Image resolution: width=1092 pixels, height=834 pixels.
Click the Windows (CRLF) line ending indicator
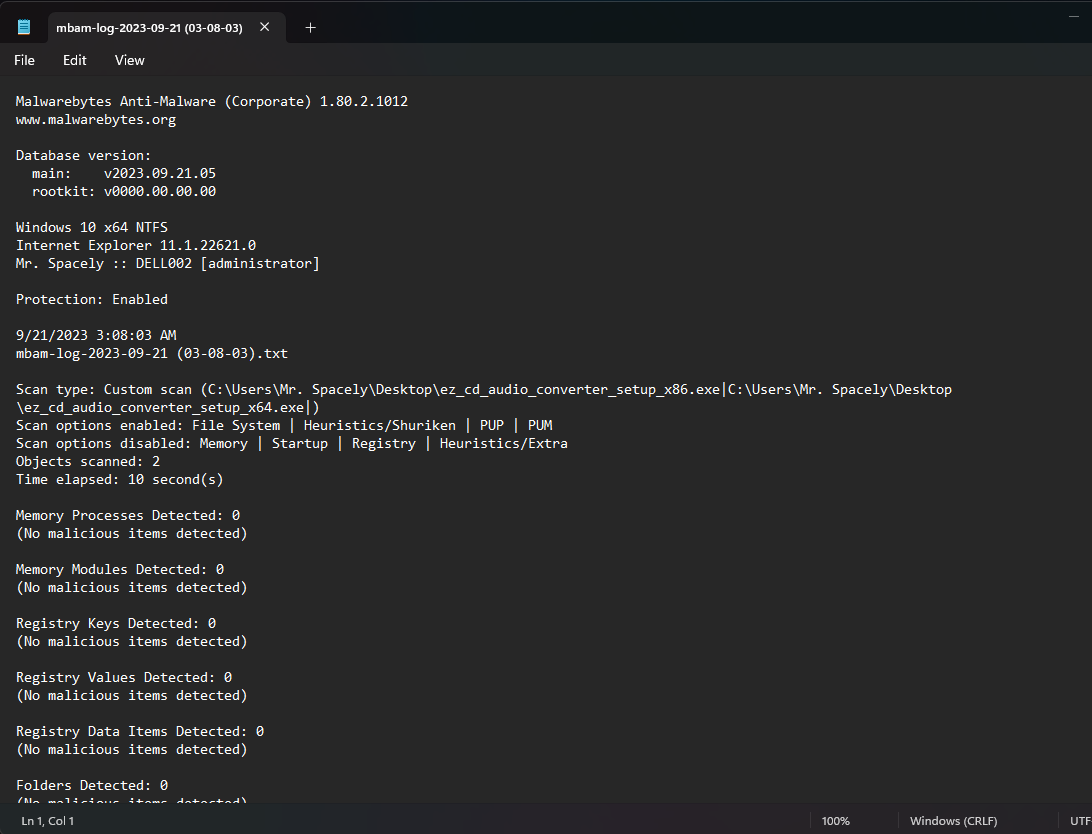(953, 821)
